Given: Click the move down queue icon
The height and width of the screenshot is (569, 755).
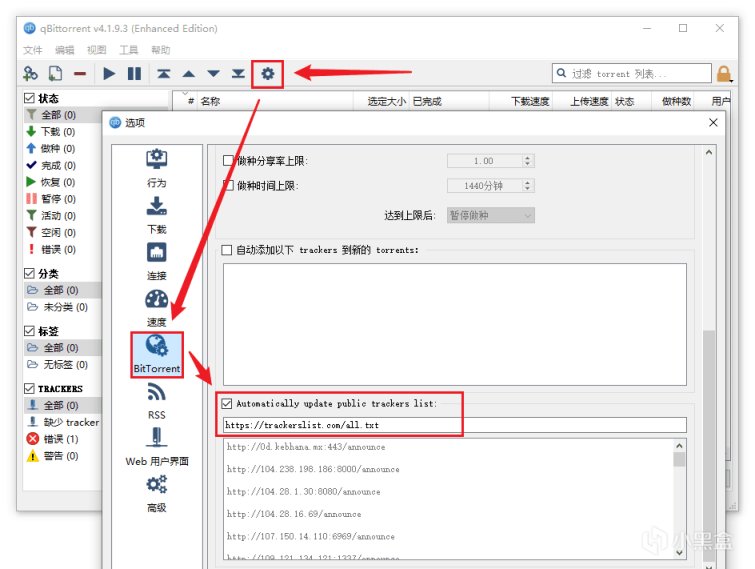Looking at the screenshot, I should point(213,74).
